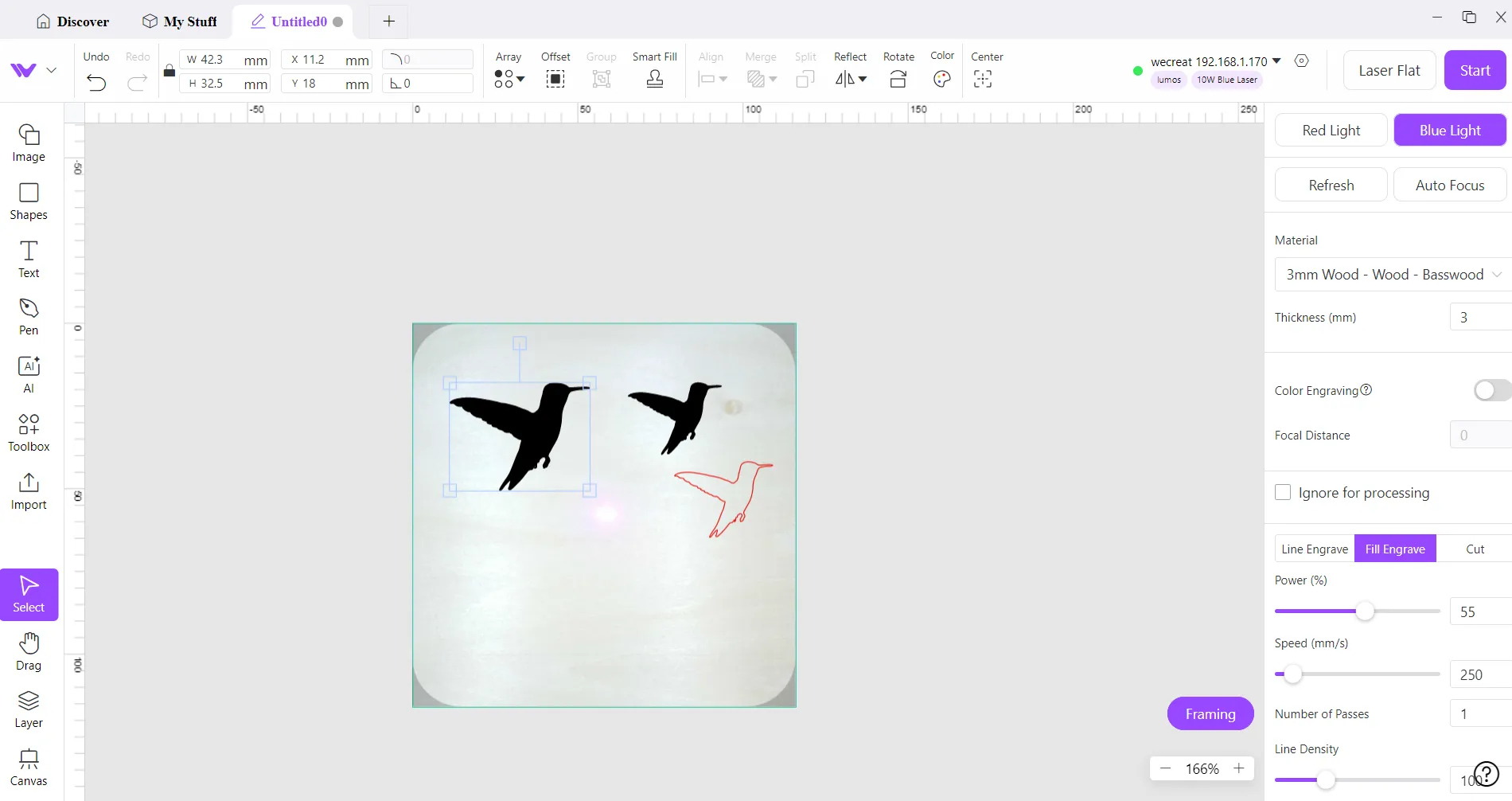Click the Offset tool icon
This screenshot has height=801, width=1512.
coord(555,79)
